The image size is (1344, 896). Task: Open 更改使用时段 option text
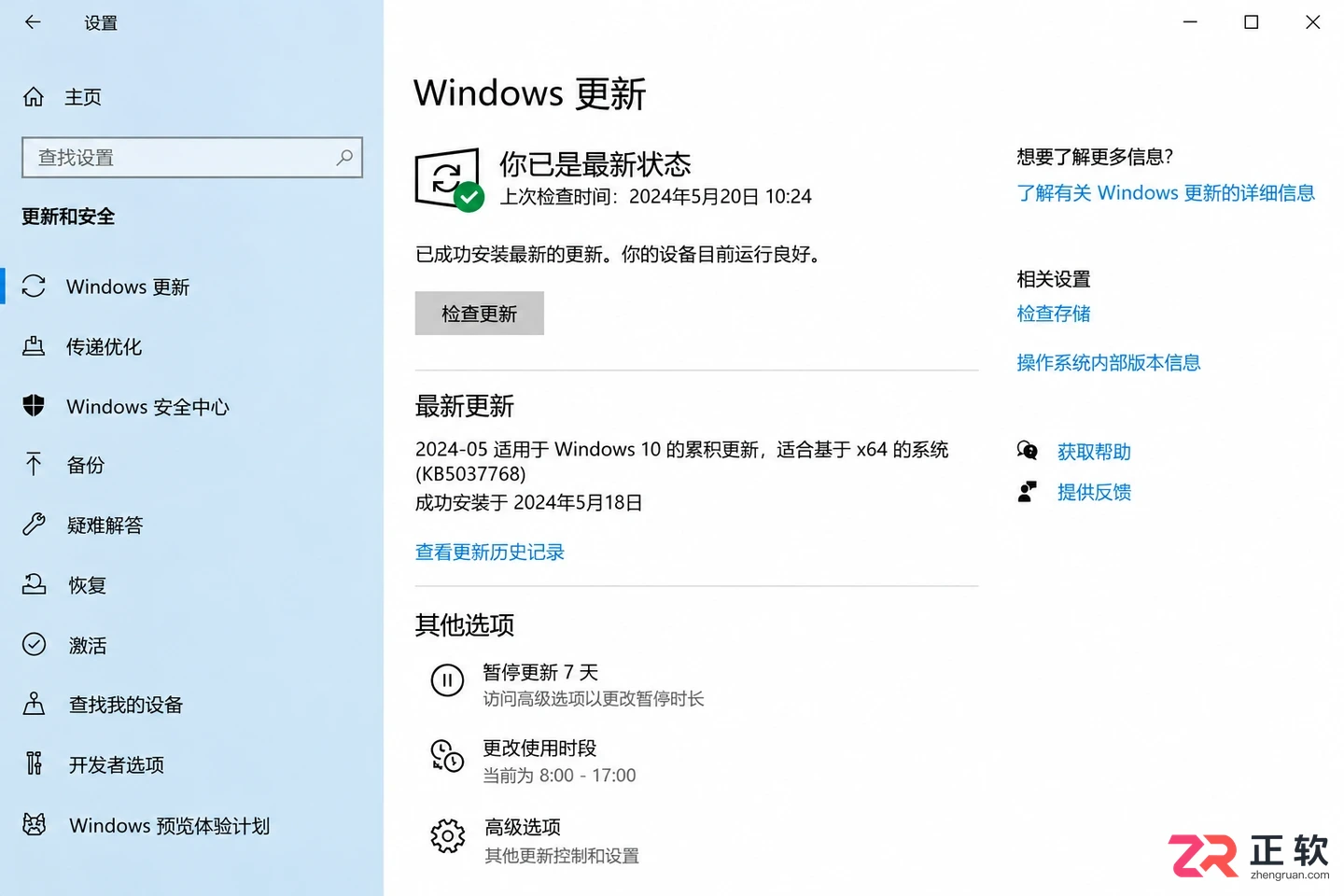[x=539, y=748]
